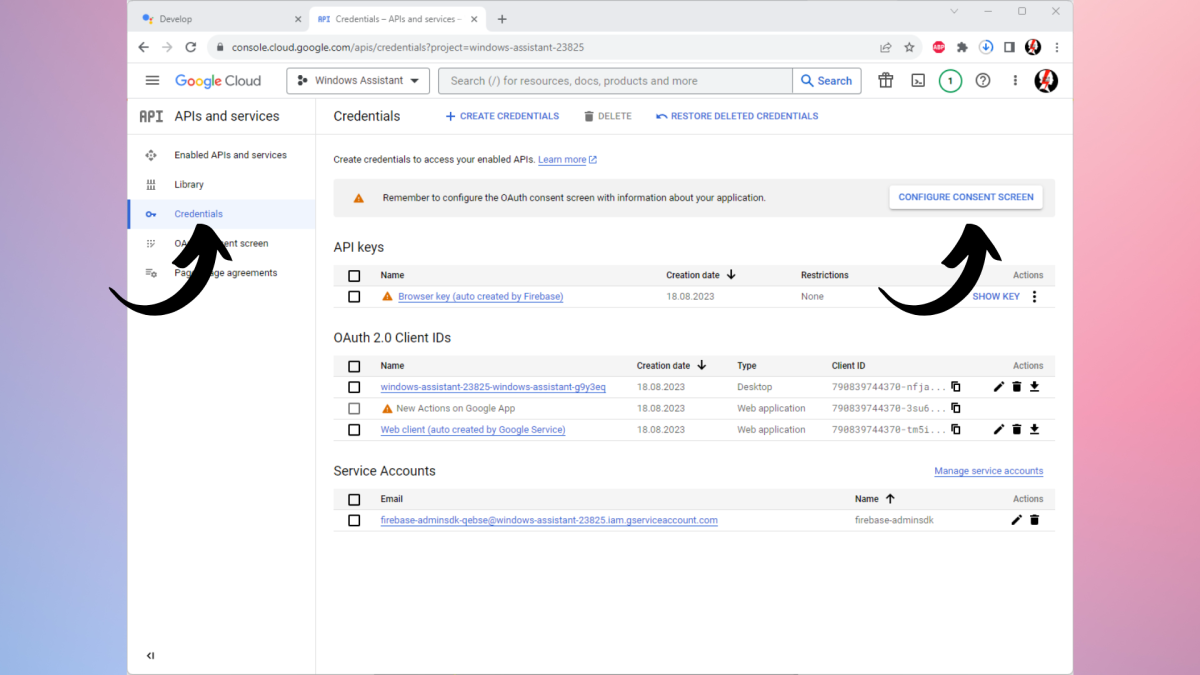Image resolution: width=1200 pixels, height=675 pixels.
Task: Open firebase-adminsdk service account email link
Action: [549, 521]
